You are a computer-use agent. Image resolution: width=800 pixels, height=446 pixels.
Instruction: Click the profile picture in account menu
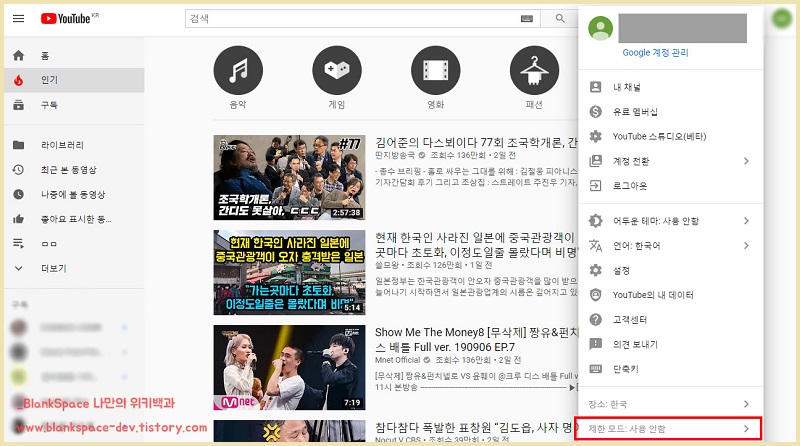click(601, 28)
